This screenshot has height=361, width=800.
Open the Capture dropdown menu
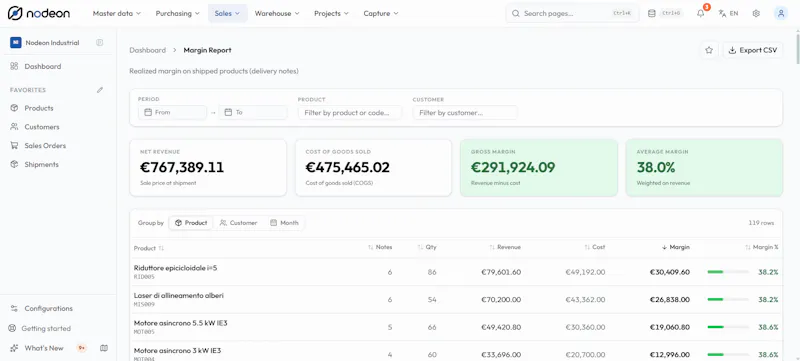tap(381, 14)
